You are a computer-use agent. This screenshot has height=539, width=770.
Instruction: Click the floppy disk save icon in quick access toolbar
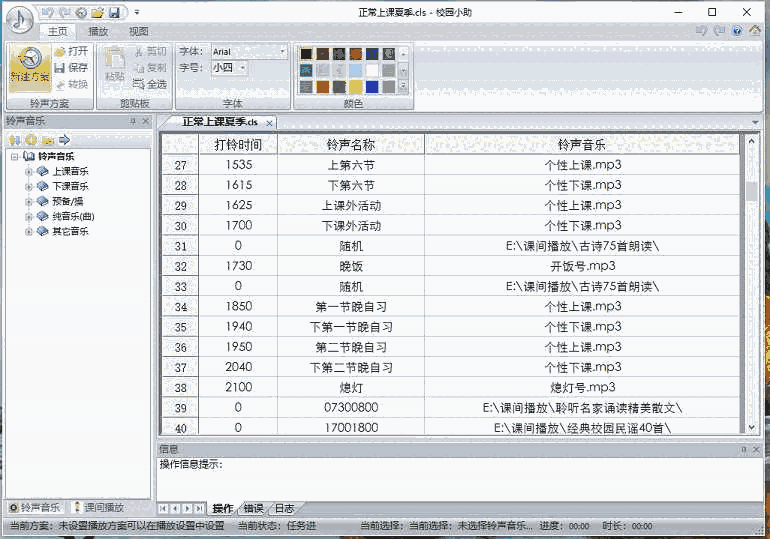click(114, 12)
